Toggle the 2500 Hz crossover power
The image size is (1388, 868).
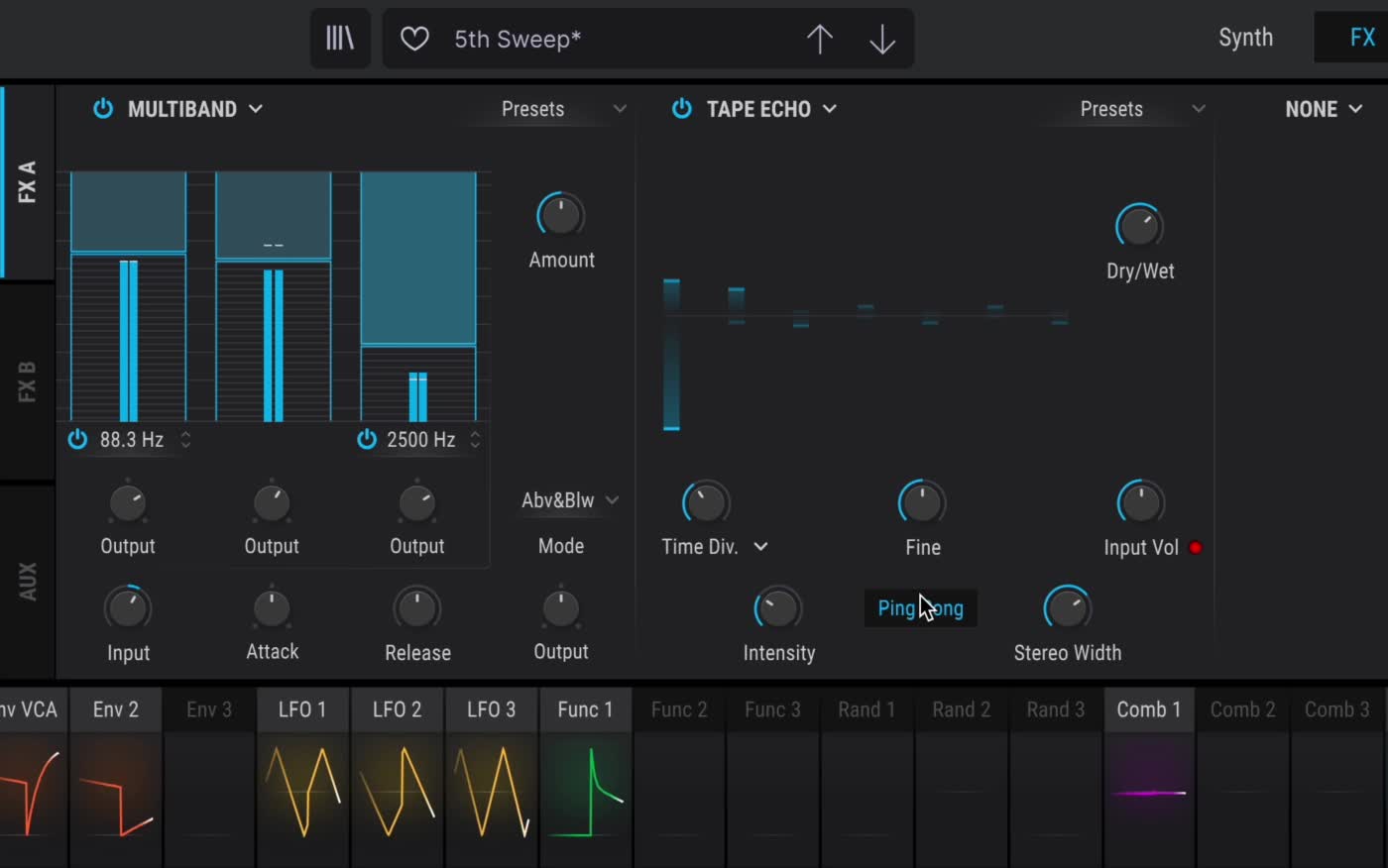coord(367,439)
